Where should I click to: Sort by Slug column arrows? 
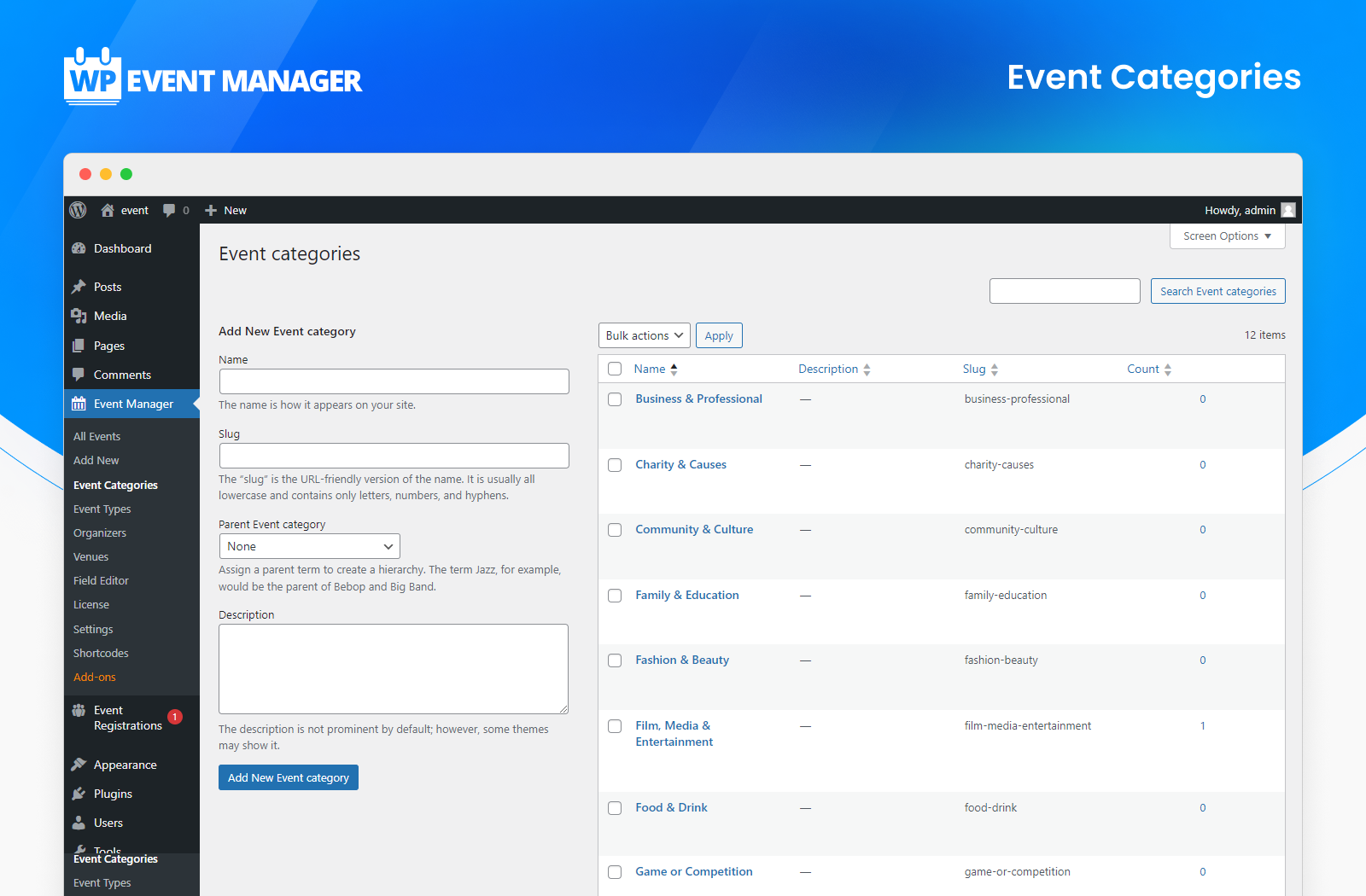pyautogui.click(x=995, y=369)
